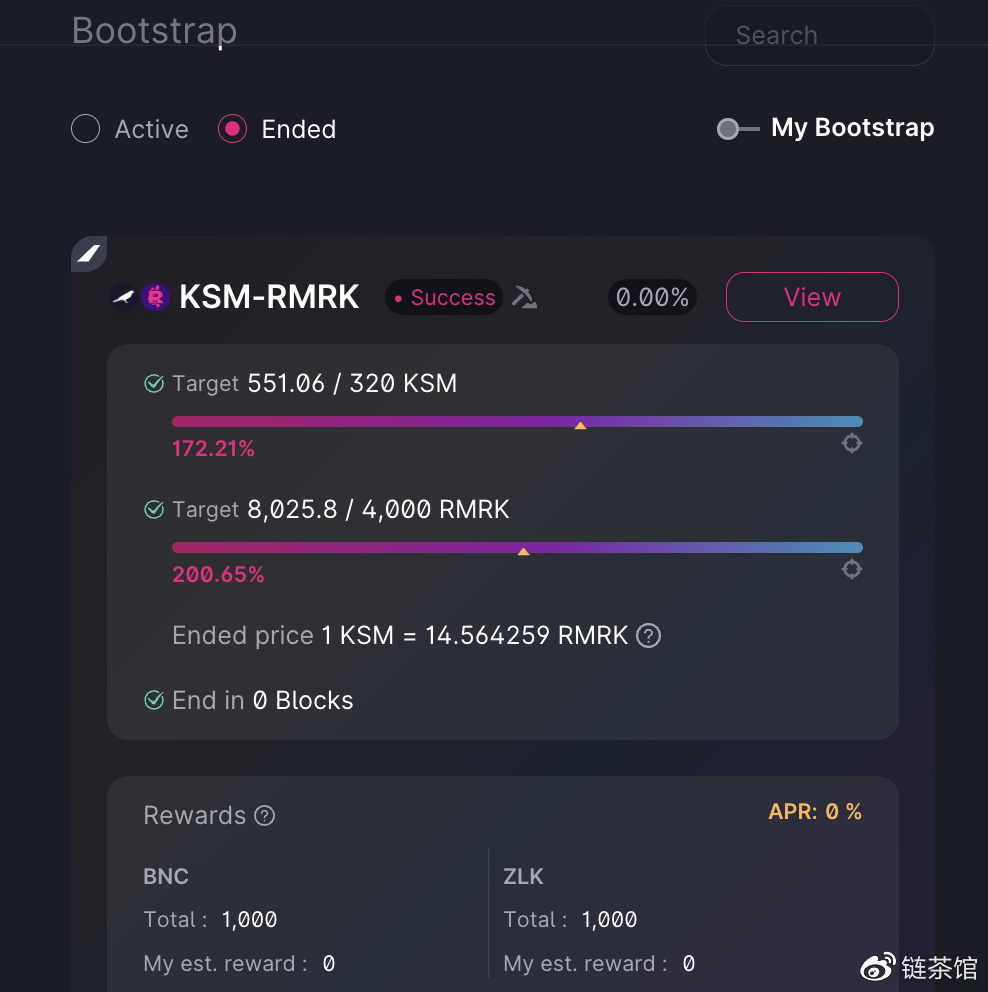This screenshot has width=988, height=992.
Task: Select the Active radio button
Action: tap(85, 128)
